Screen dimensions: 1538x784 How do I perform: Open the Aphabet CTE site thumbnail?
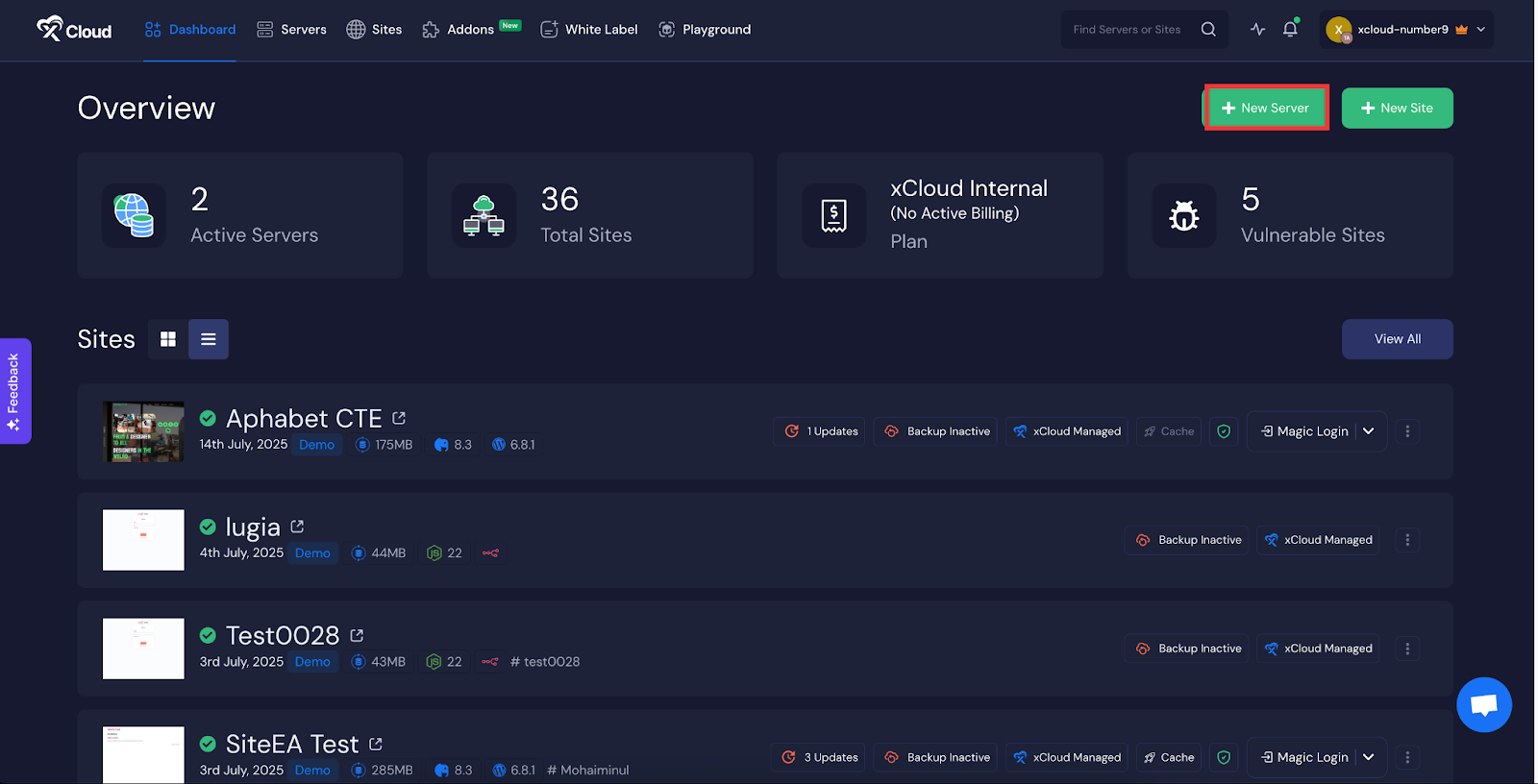click(x=143, y=432)
